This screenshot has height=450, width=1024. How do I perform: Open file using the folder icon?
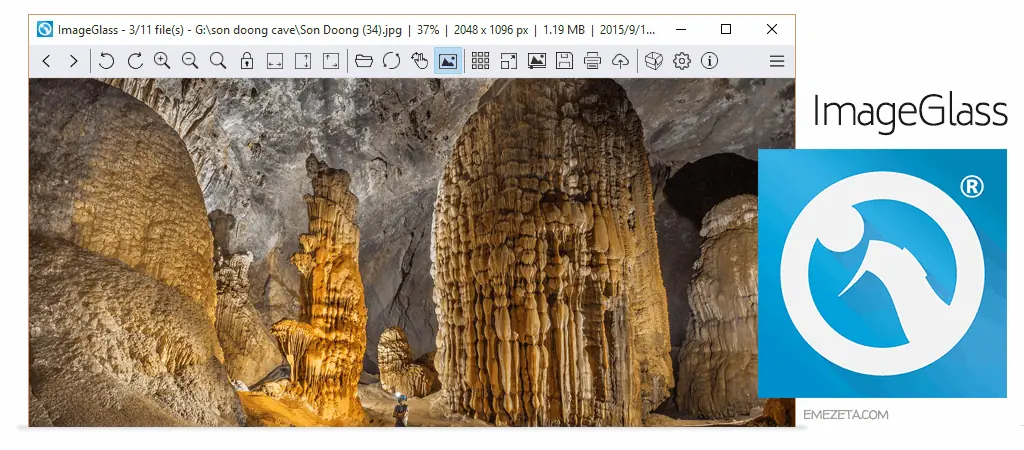pyautogui.click(x=364, y=61)
